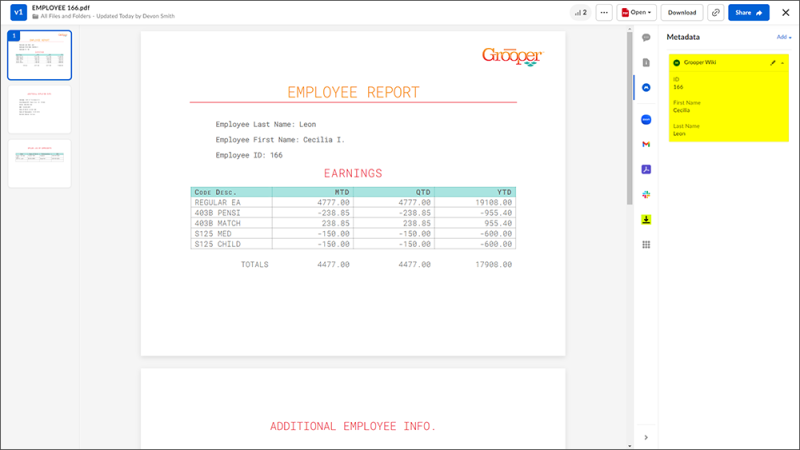This screenshot has height=450, width=800.
Task: Click the Metadata panel heading
Action: pos(683,37)
